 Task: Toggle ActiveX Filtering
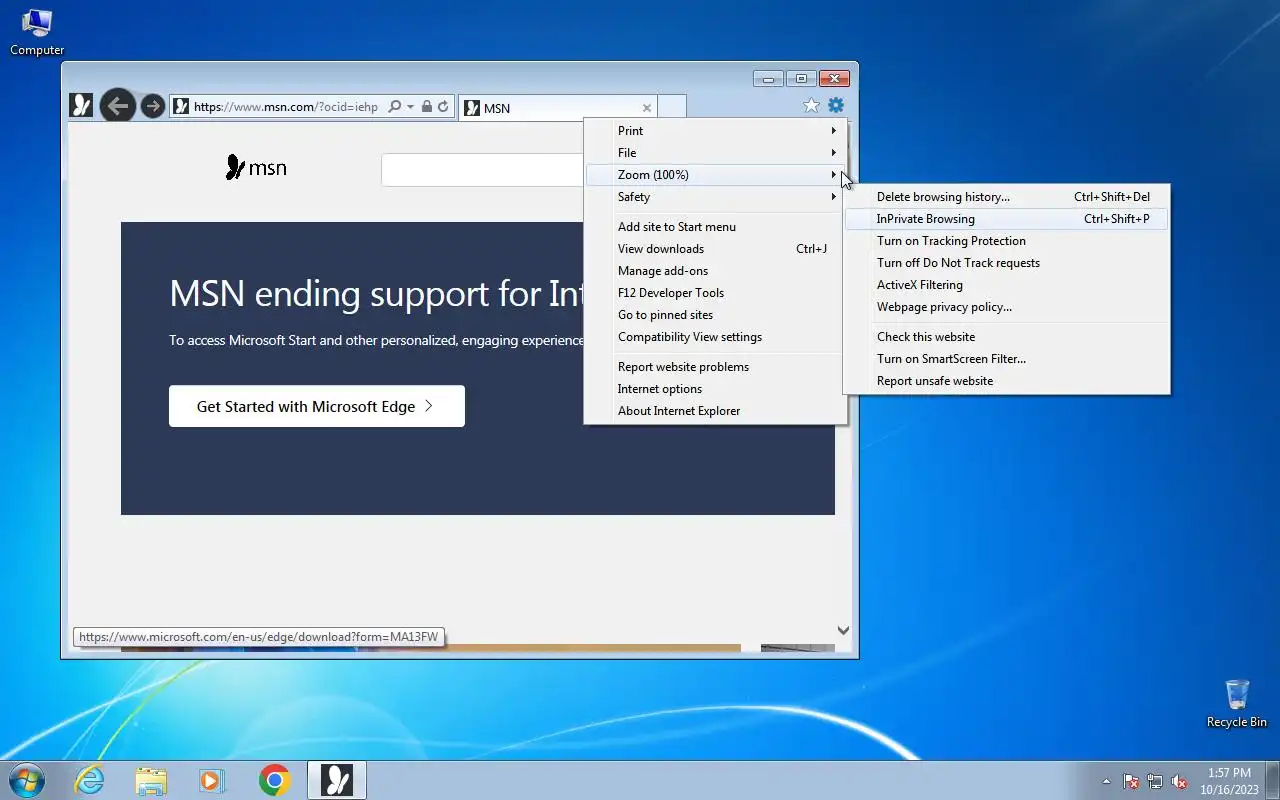(x=1006, y=285)
